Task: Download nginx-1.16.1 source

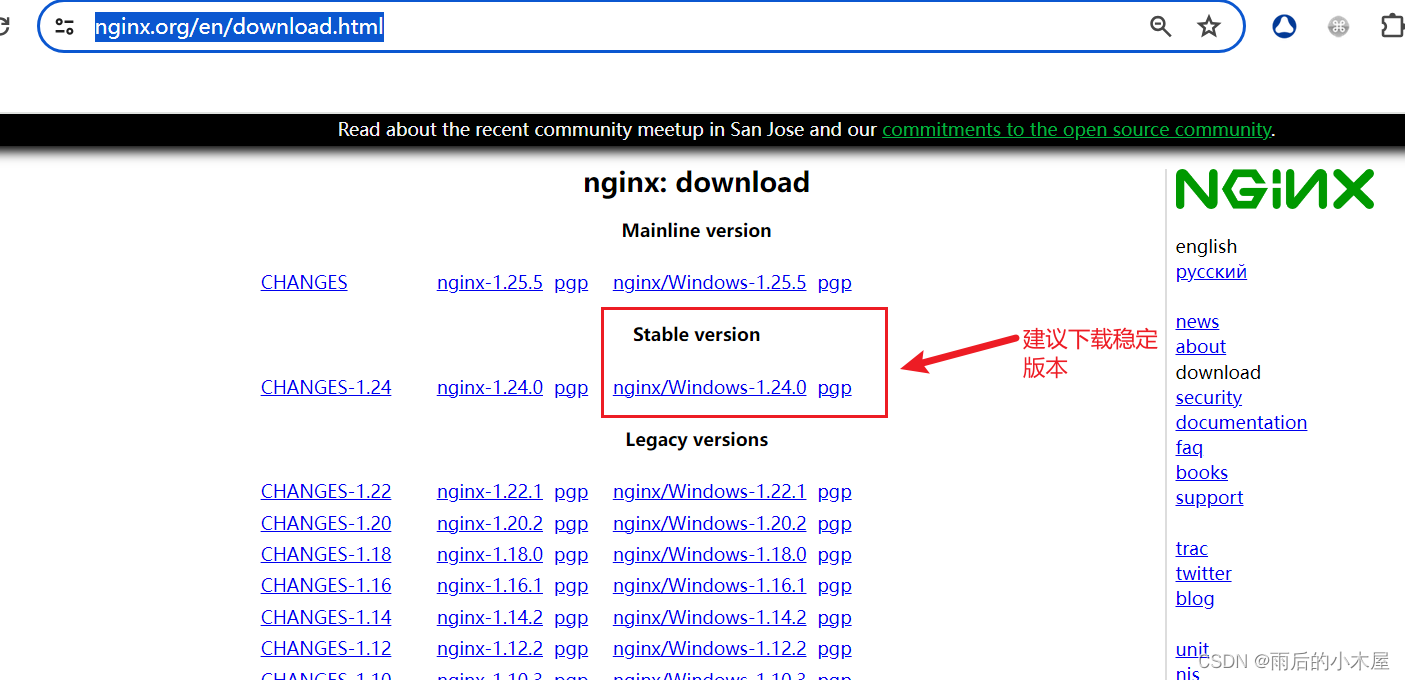Action: tap(490, 586)
